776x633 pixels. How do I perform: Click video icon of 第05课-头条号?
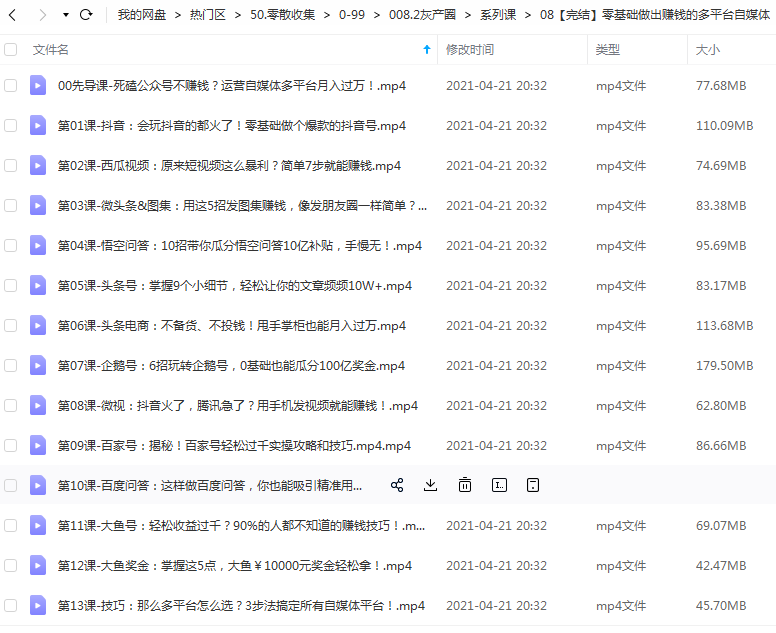tap(38, 286)
